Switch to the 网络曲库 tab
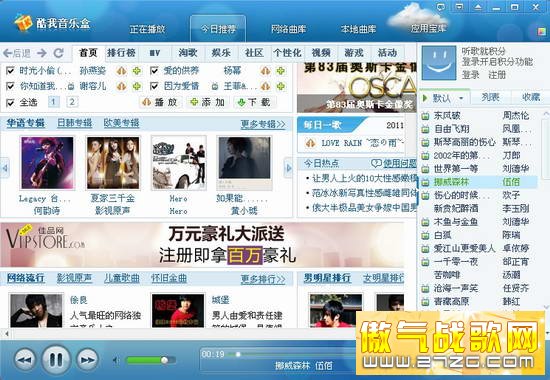The height and width of the screenshot is (380, 550). tap(288, 29)
